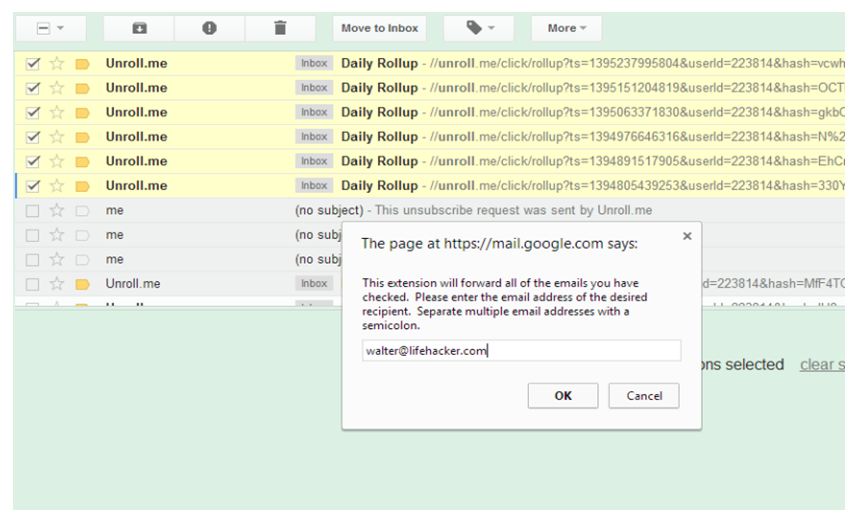Toggle importance marker on unselected hash=MfF4TC email
The height and width of the screenshot is (519, 852).
click(x=82, y=284)
